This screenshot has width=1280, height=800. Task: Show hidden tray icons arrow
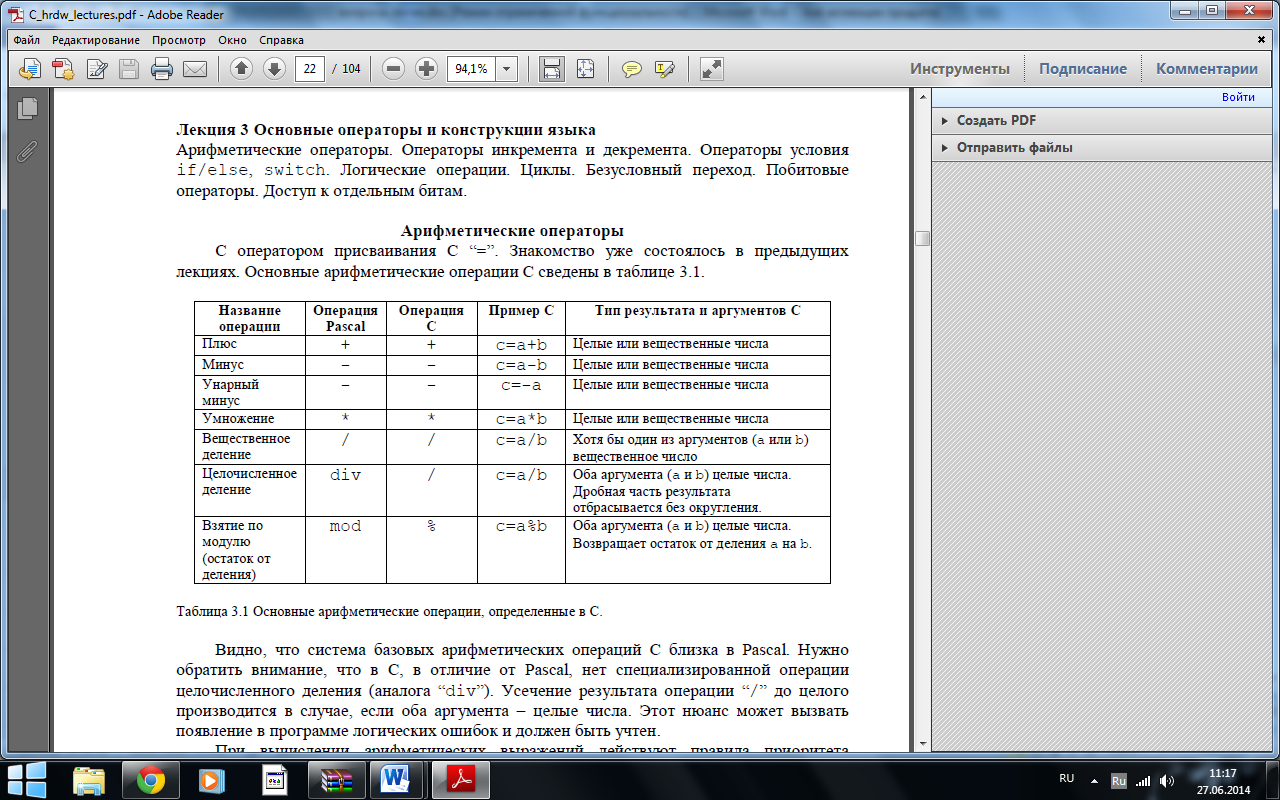click(x=1096, y=780)
